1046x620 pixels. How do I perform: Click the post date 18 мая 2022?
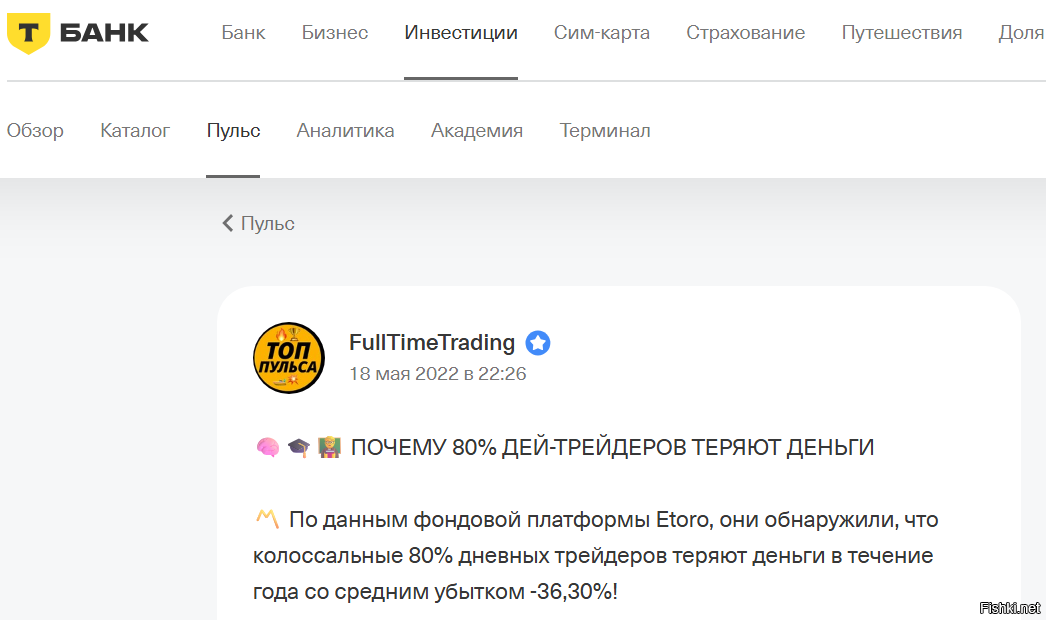click(437, 374)
